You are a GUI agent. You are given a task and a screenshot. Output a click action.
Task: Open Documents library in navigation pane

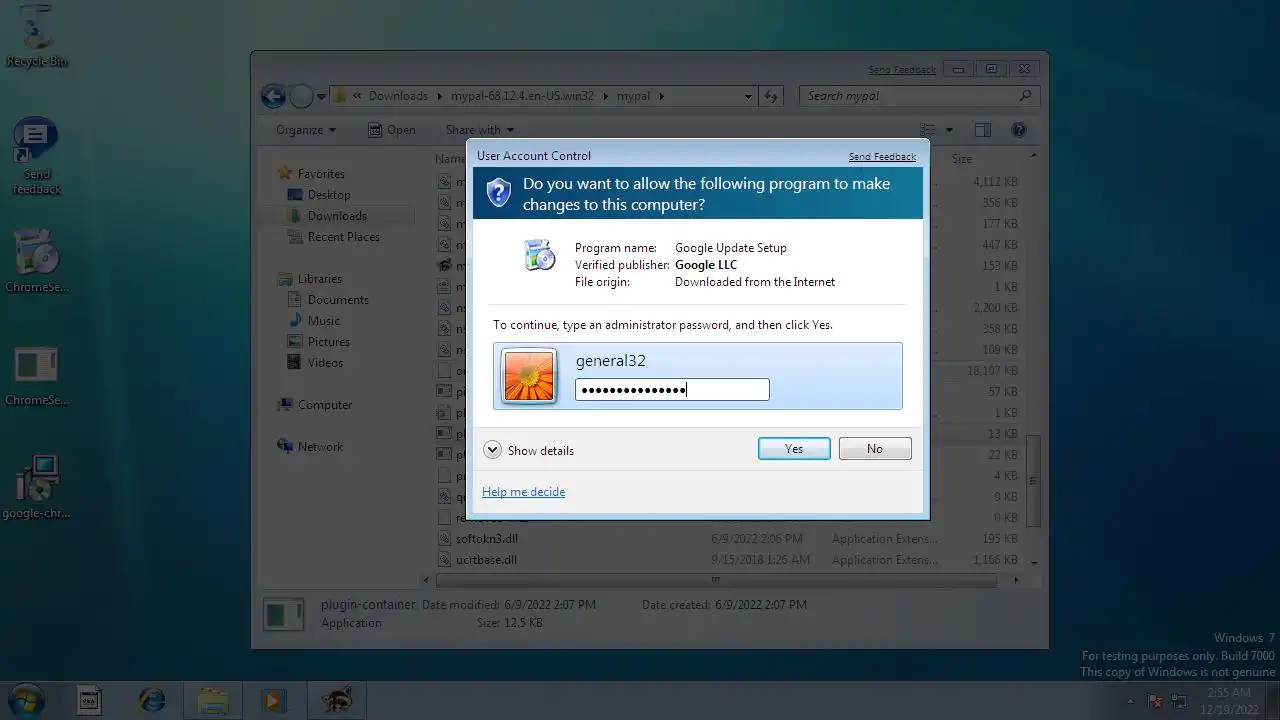(x=338, y=300)
